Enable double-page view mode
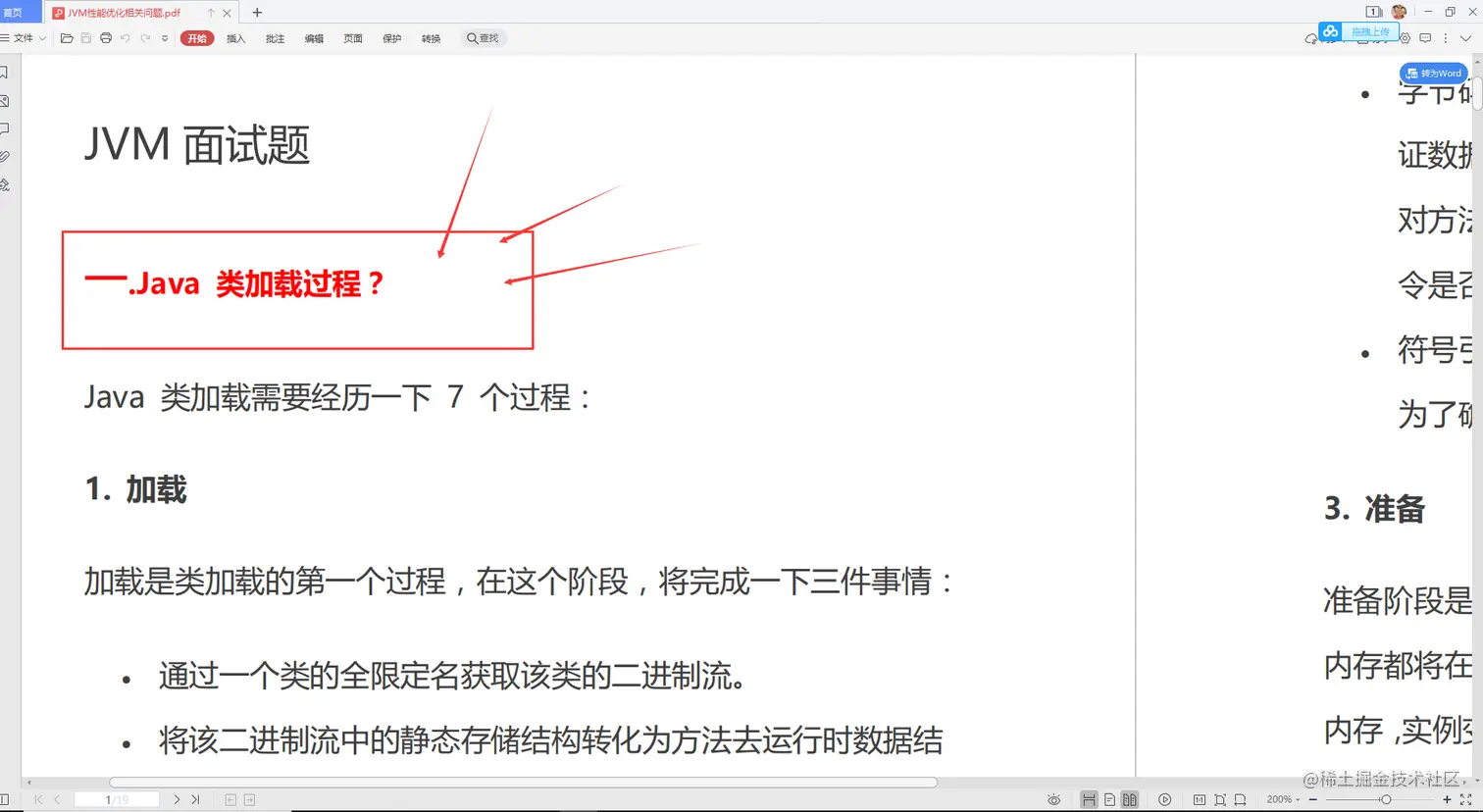The width and height of the screenshot is (1483, 812). click(x=1129, y=799)
